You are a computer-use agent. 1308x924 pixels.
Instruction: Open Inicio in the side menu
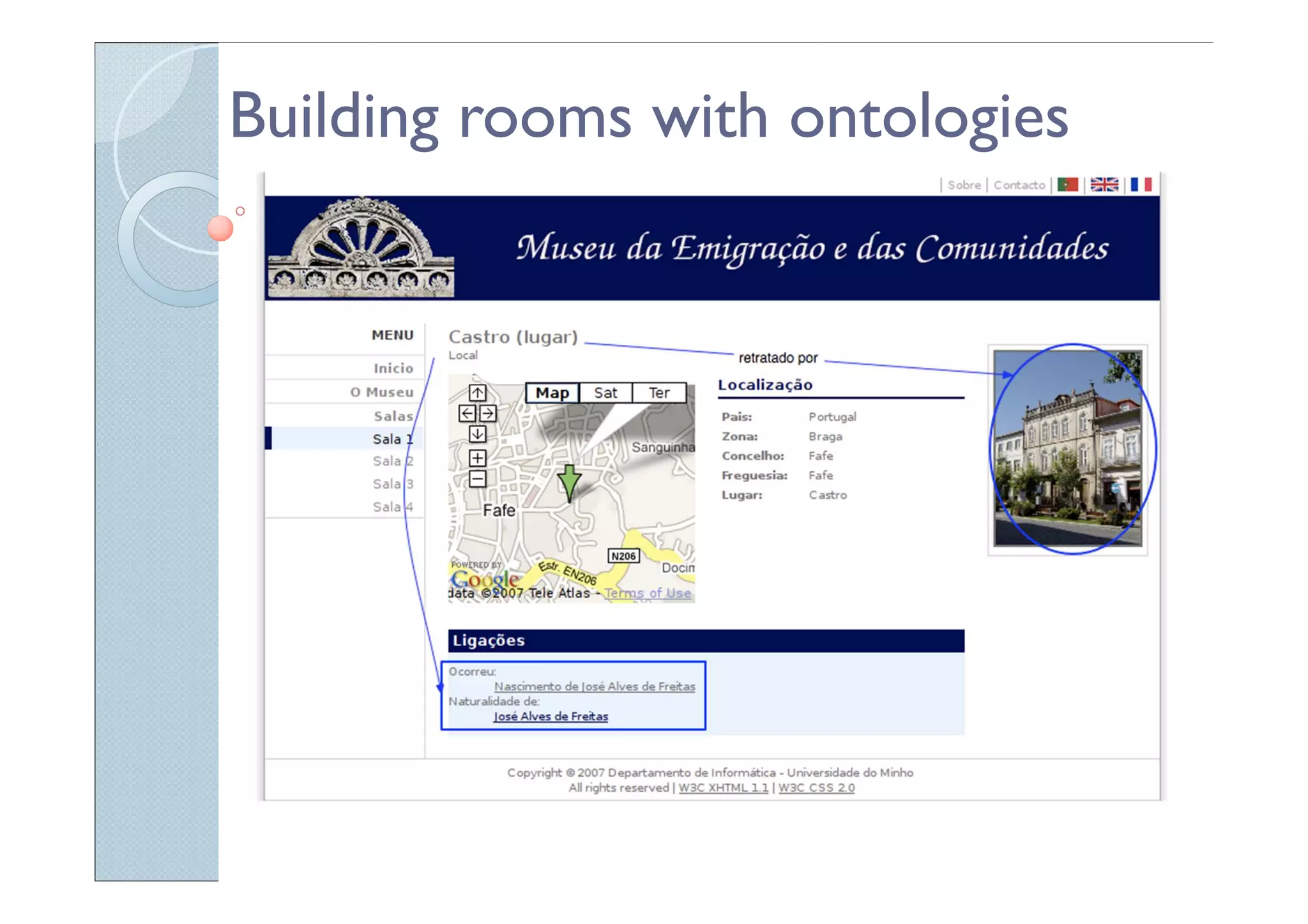click(x=393, y=368)
